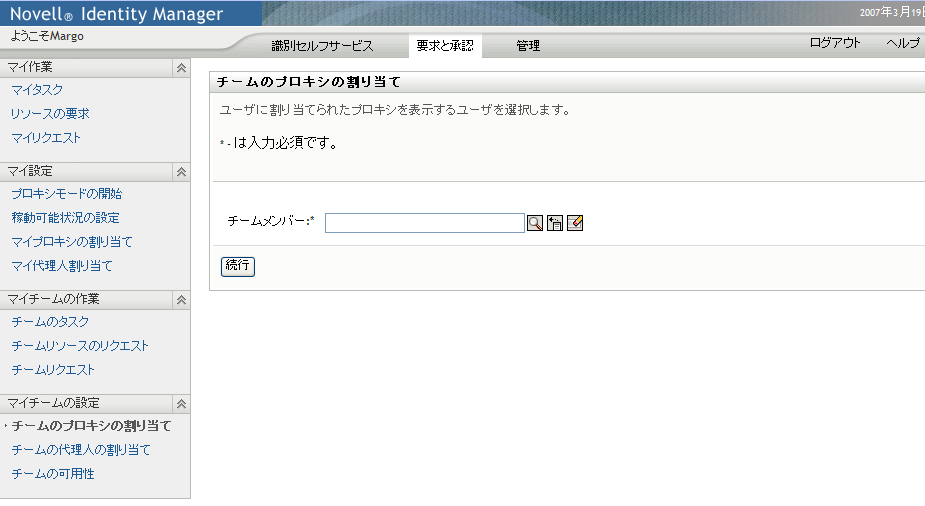Collapse the マイ作業 section
Image resolution: width=925 pixels, height=506 pixels.
point(181,68)
